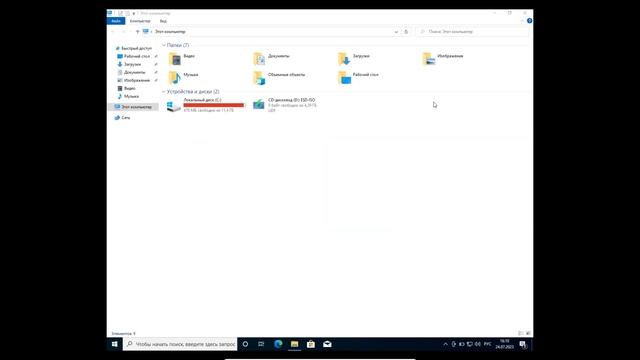Switch to large icons view in status bar

coord(528,333)
